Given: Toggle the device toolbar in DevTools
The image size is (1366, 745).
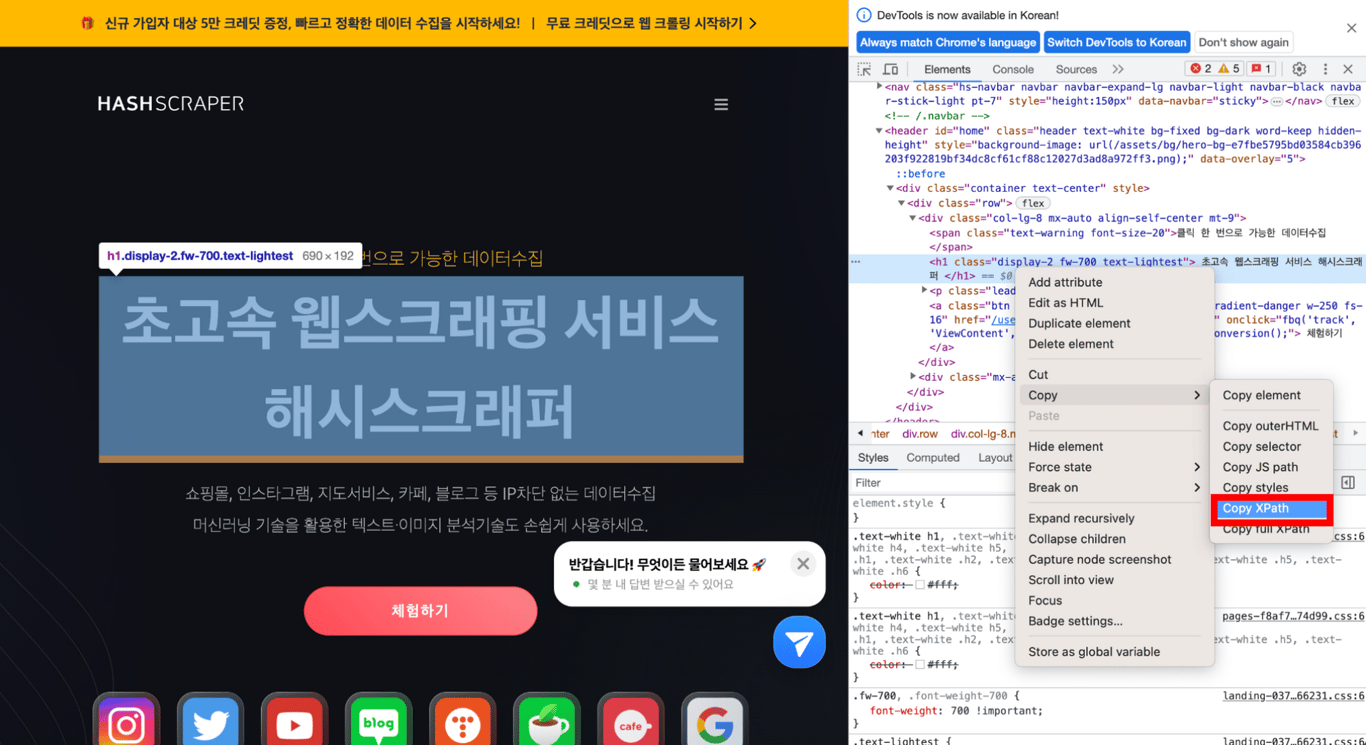Looking at the screenshot, I should coord(890,70).
